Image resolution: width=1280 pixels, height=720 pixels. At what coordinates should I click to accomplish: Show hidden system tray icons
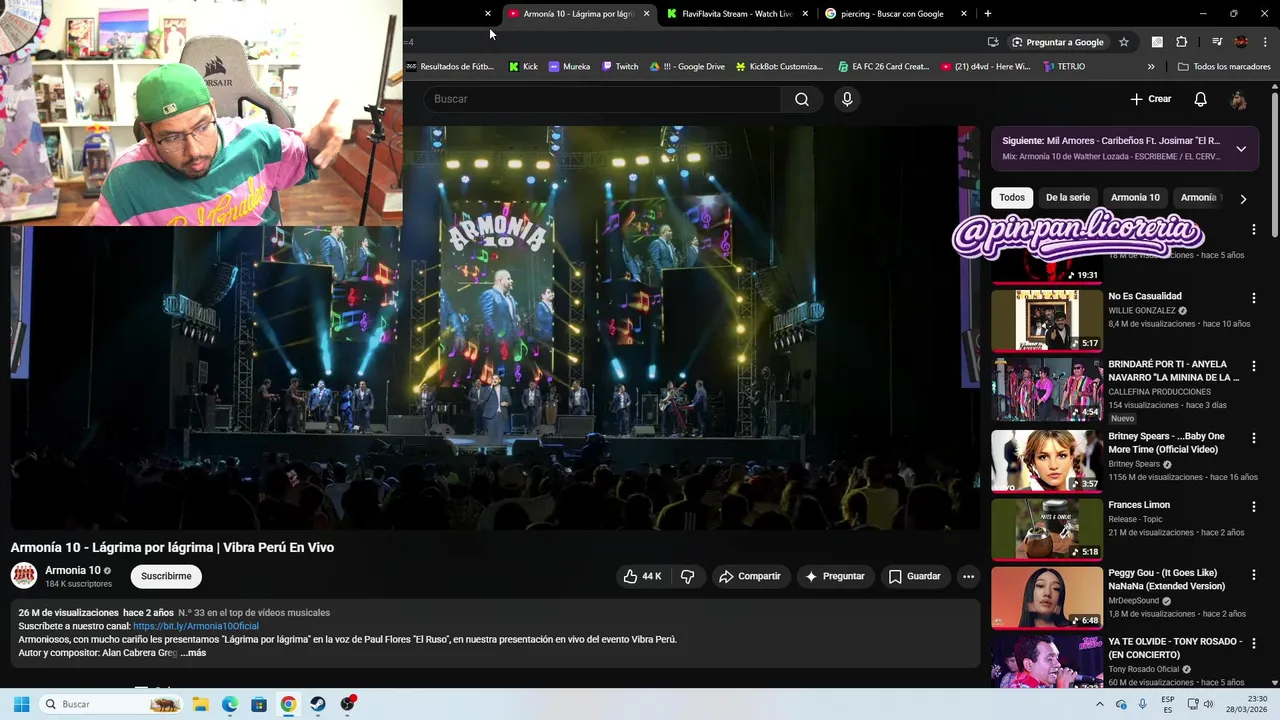(x=1099, y=704)
